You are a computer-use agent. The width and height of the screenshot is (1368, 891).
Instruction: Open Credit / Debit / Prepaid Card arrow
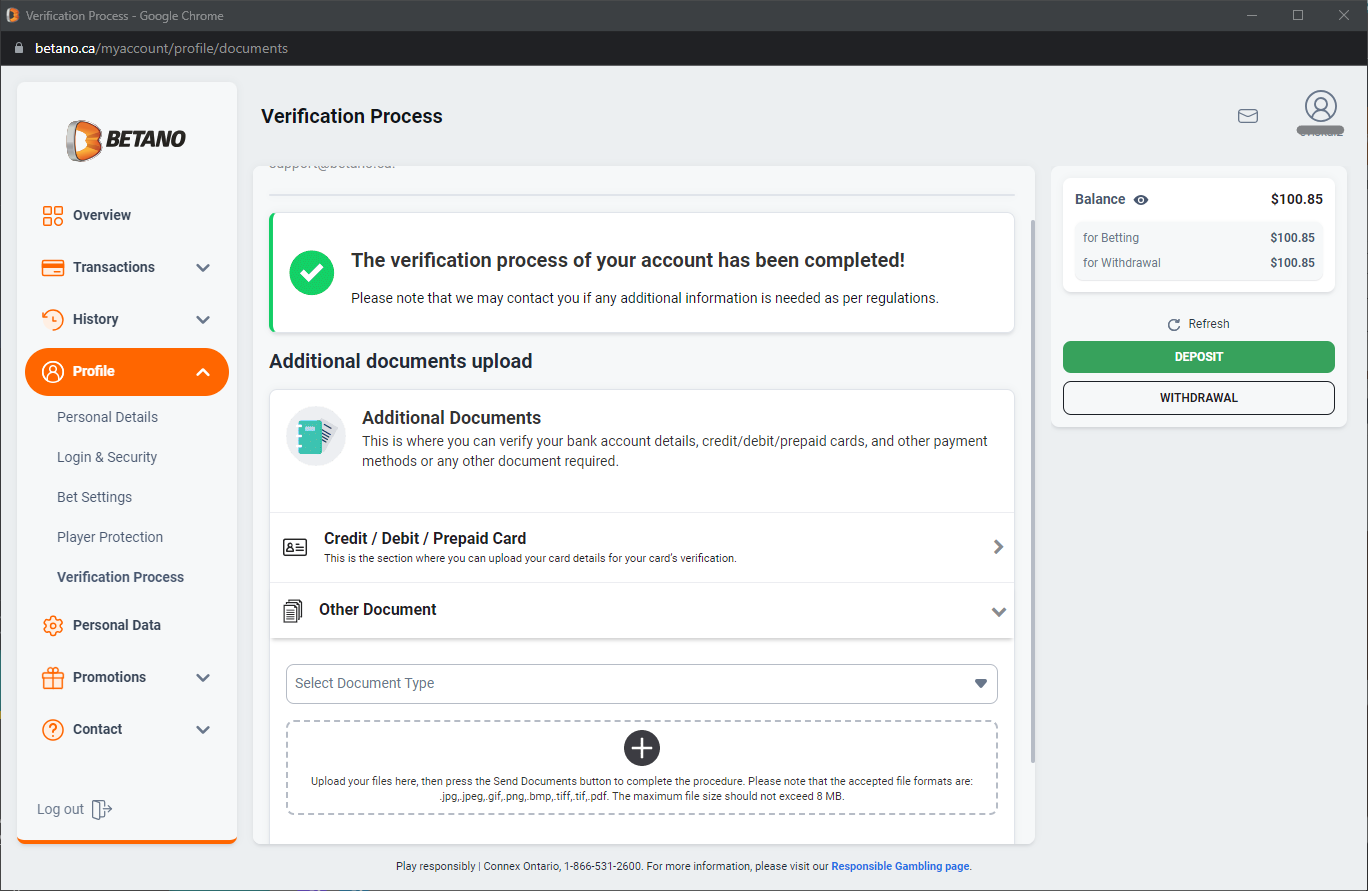(998, 547)
